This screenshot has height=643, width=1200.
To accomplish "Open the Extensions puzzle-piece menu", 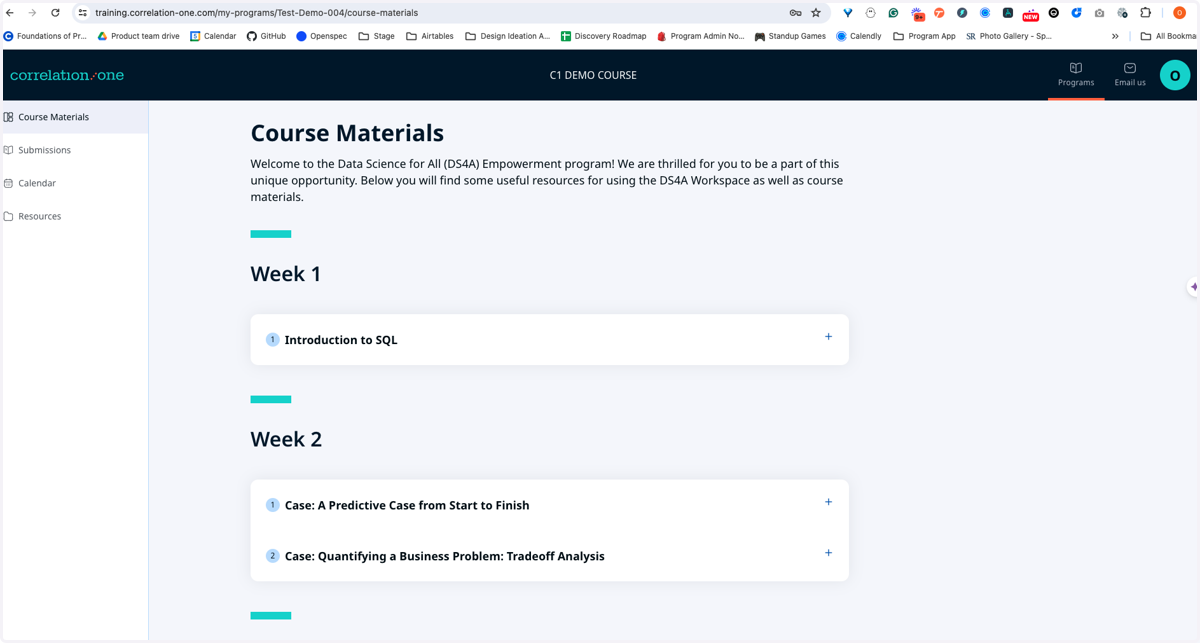I will tap(1146, 13).
